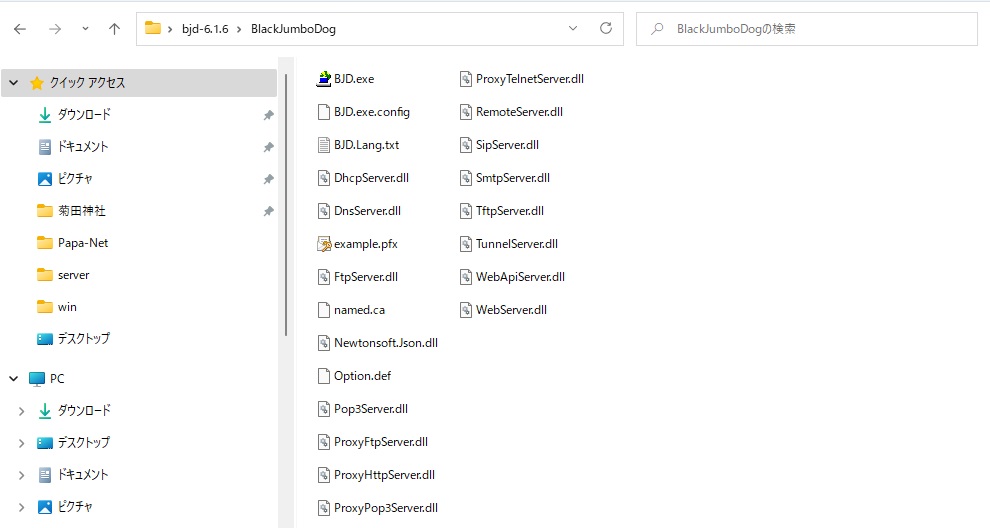Select the ProxyFtpServer.dll file icon
This screenshot has width=990, height=528.
coord(323,441)
